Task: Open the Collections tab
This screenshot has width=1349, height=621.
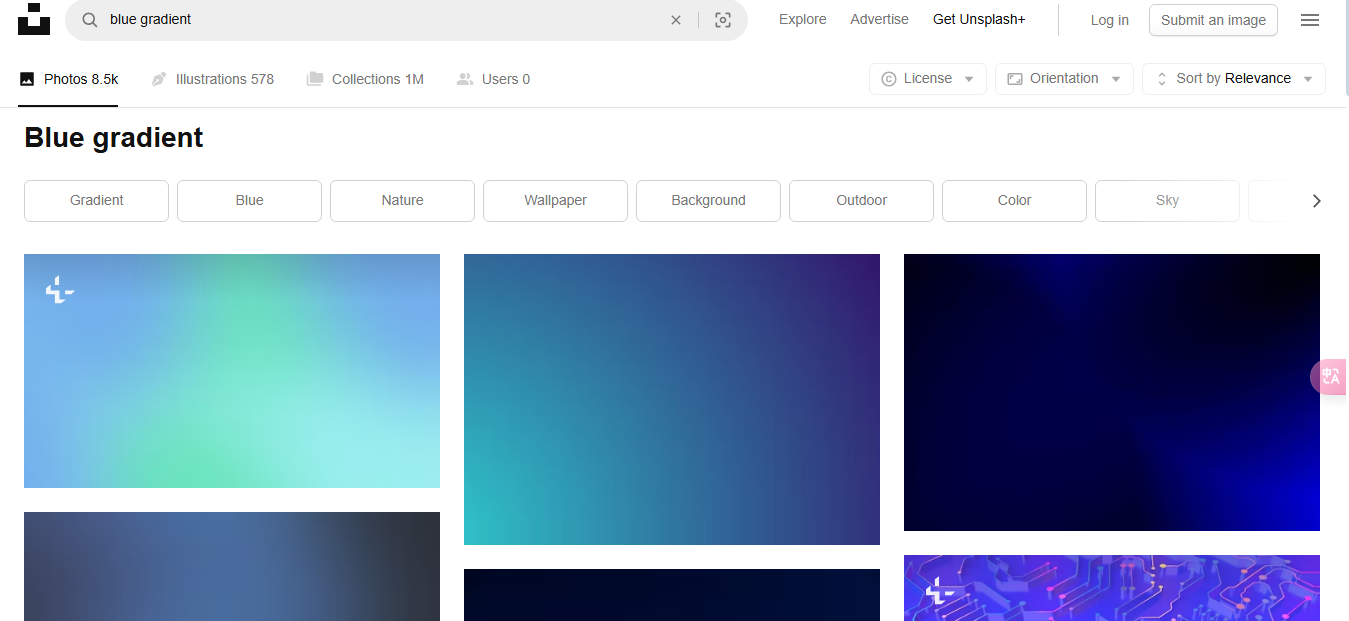Action: 365,79
